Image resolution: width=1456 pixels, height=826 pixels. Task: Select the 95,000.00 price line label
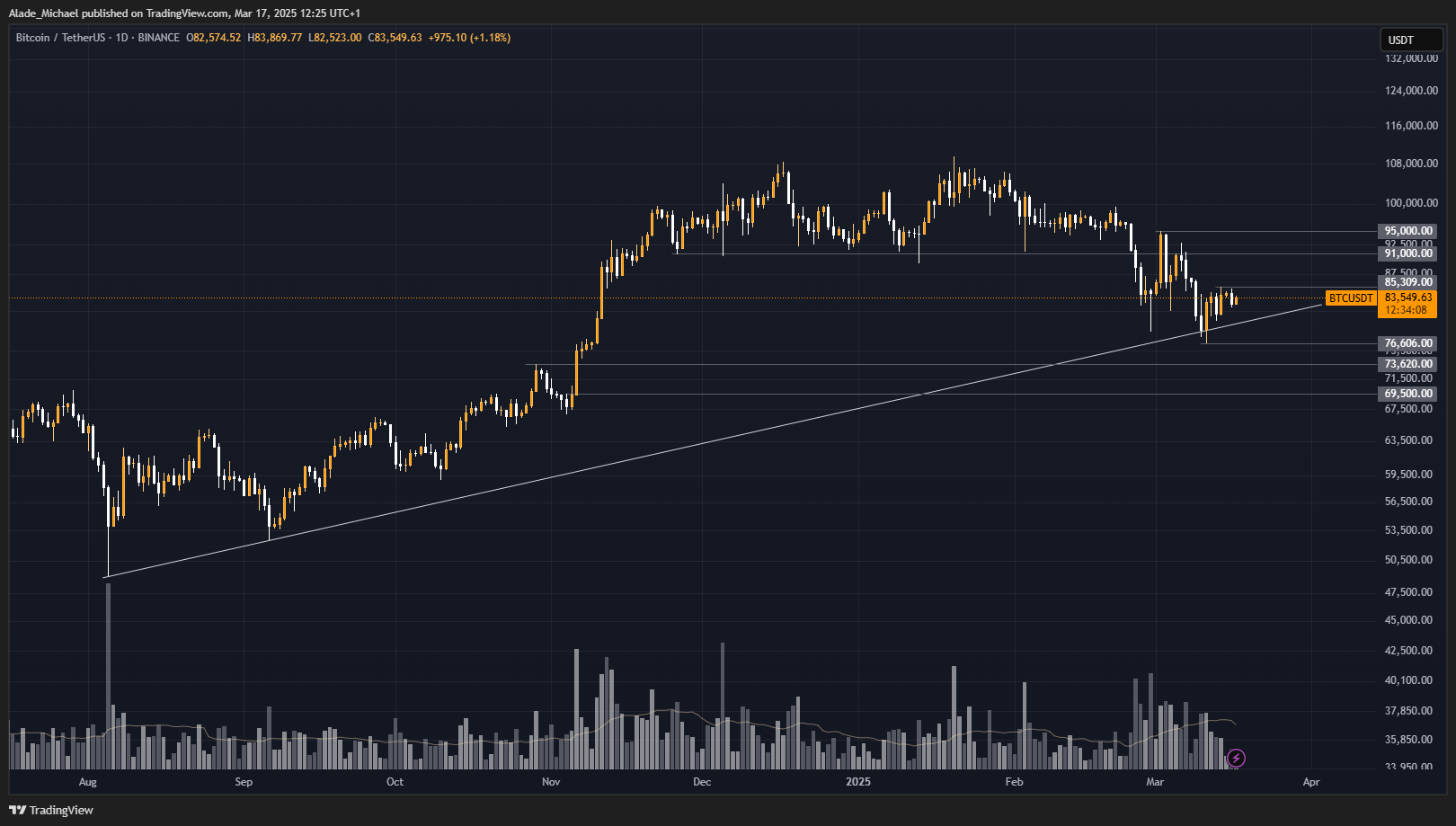coord(1407,231)
